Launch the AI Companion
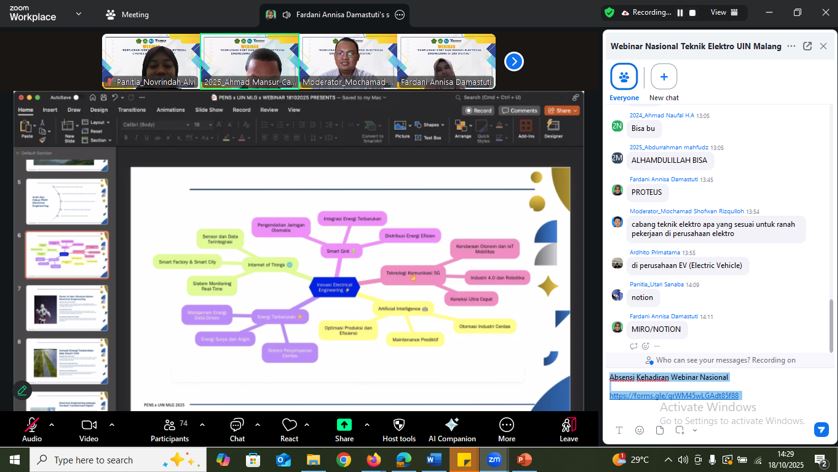This screenshot has height=472, width=838. pyautogui.click(x=452, y=425)
